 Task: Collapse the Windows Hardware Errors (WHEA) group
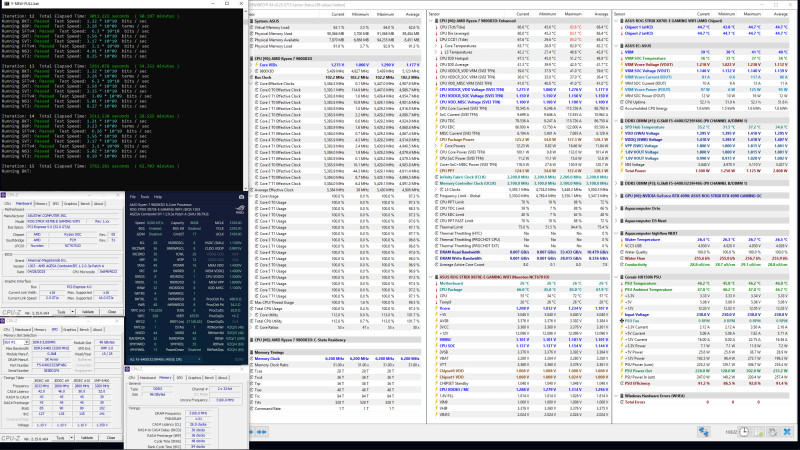616,396
